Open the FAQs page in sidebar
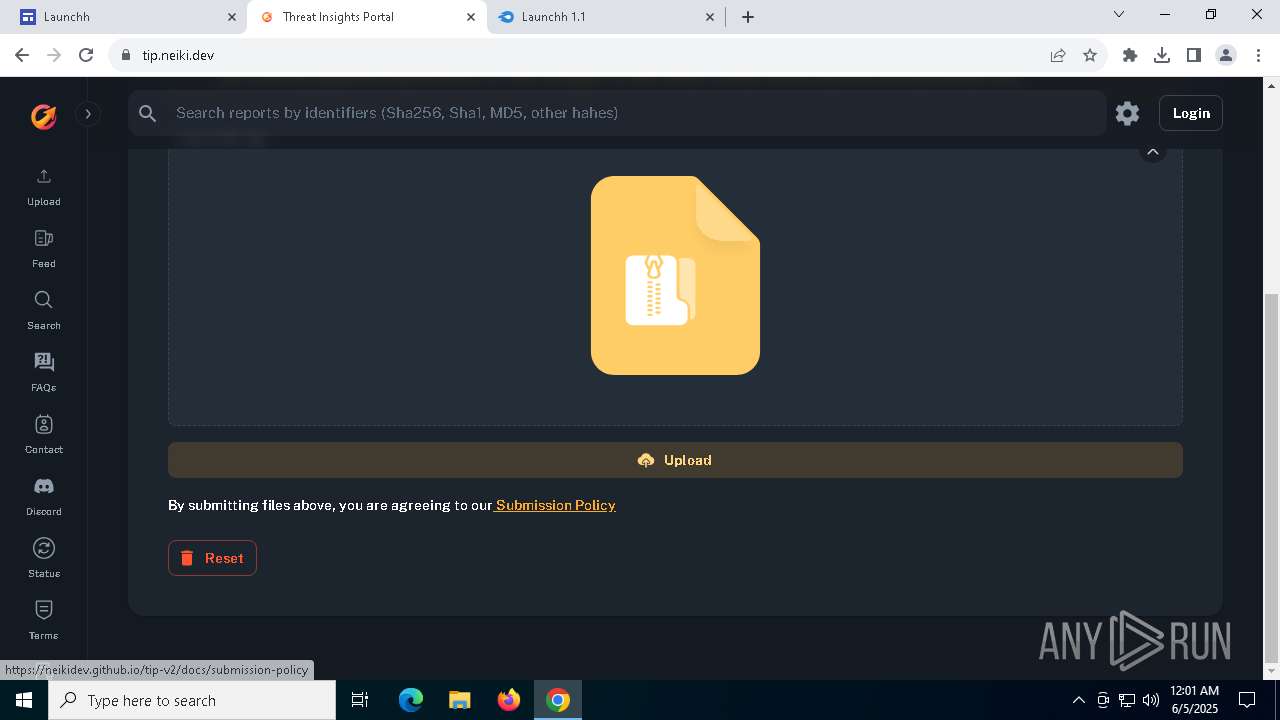This screenshot has width=1280, height=720. click(44, 373)
